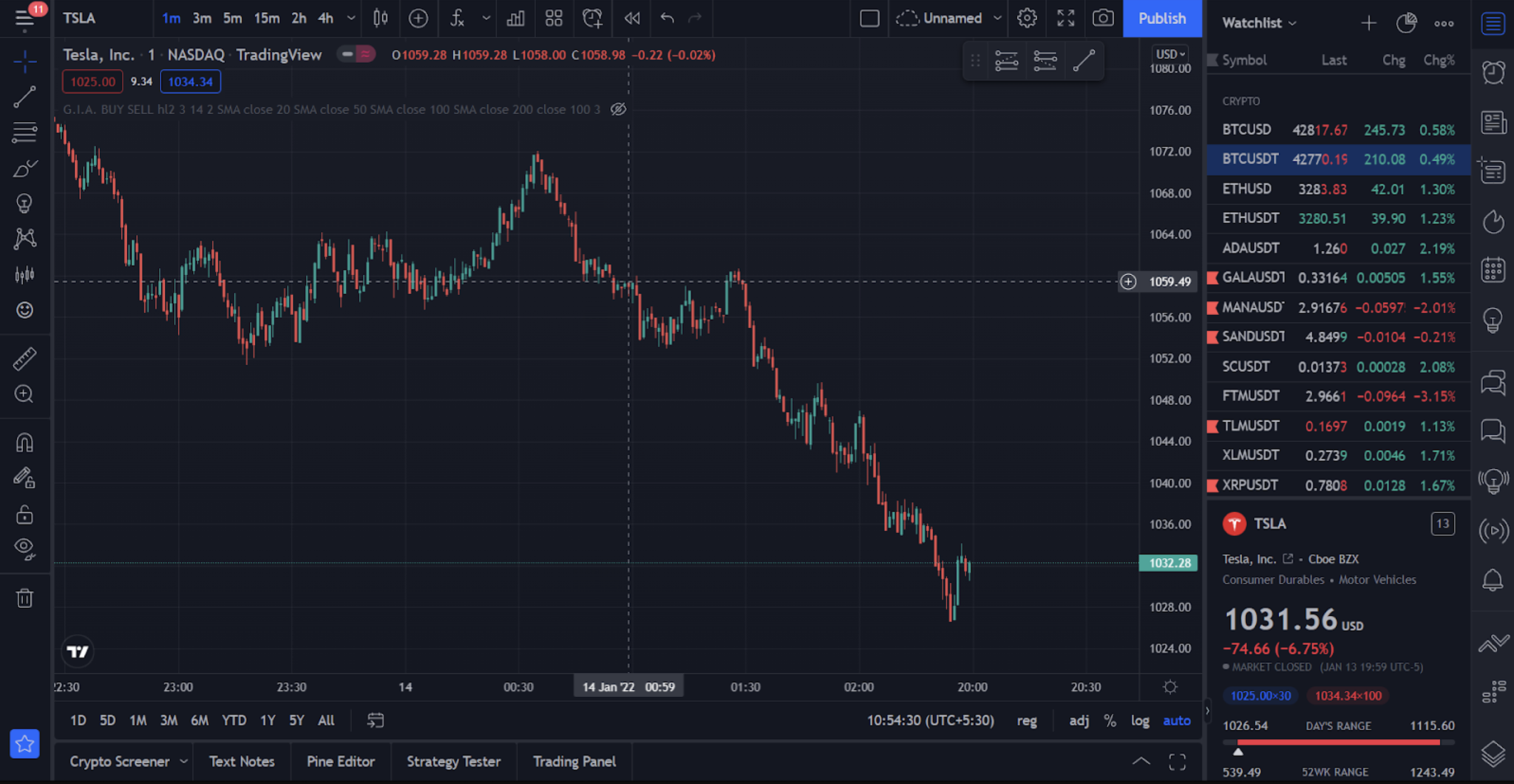Toggle lock all drawing tools
Screen dimensions: 1514x784
(x=24, y=514)
